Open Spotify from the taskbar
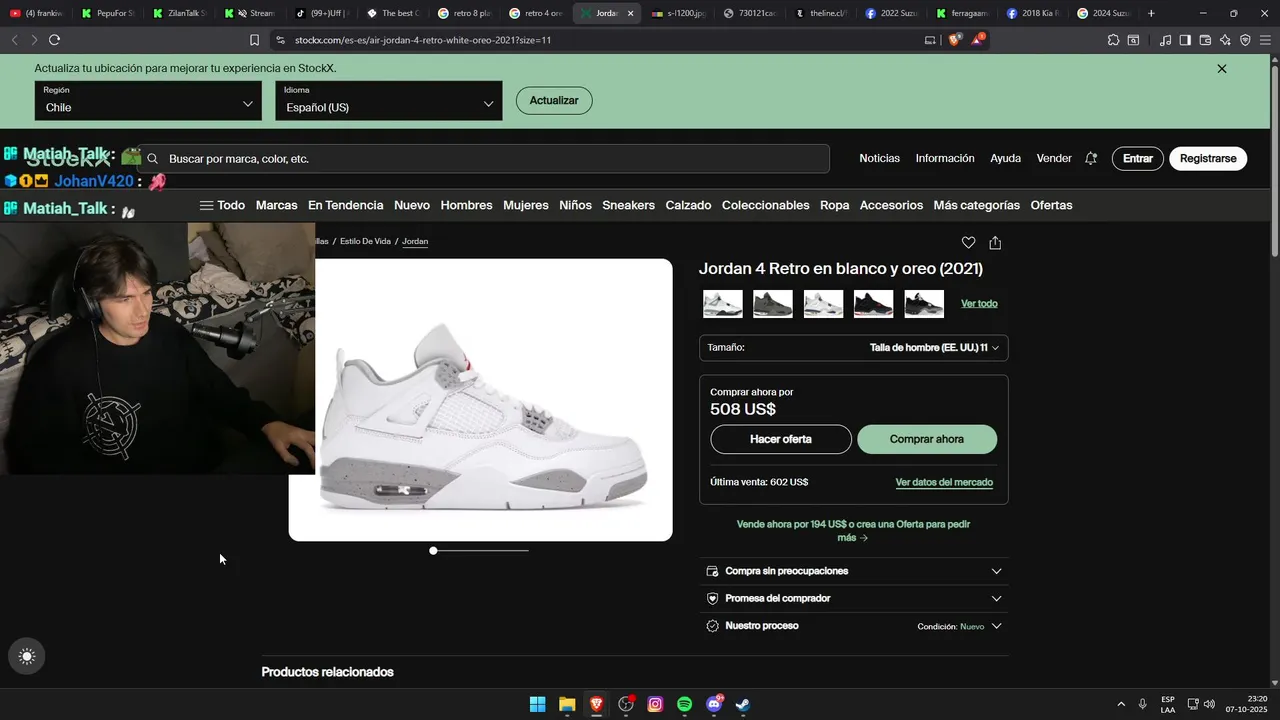1280x720 pixels. (x=684, y=704)
